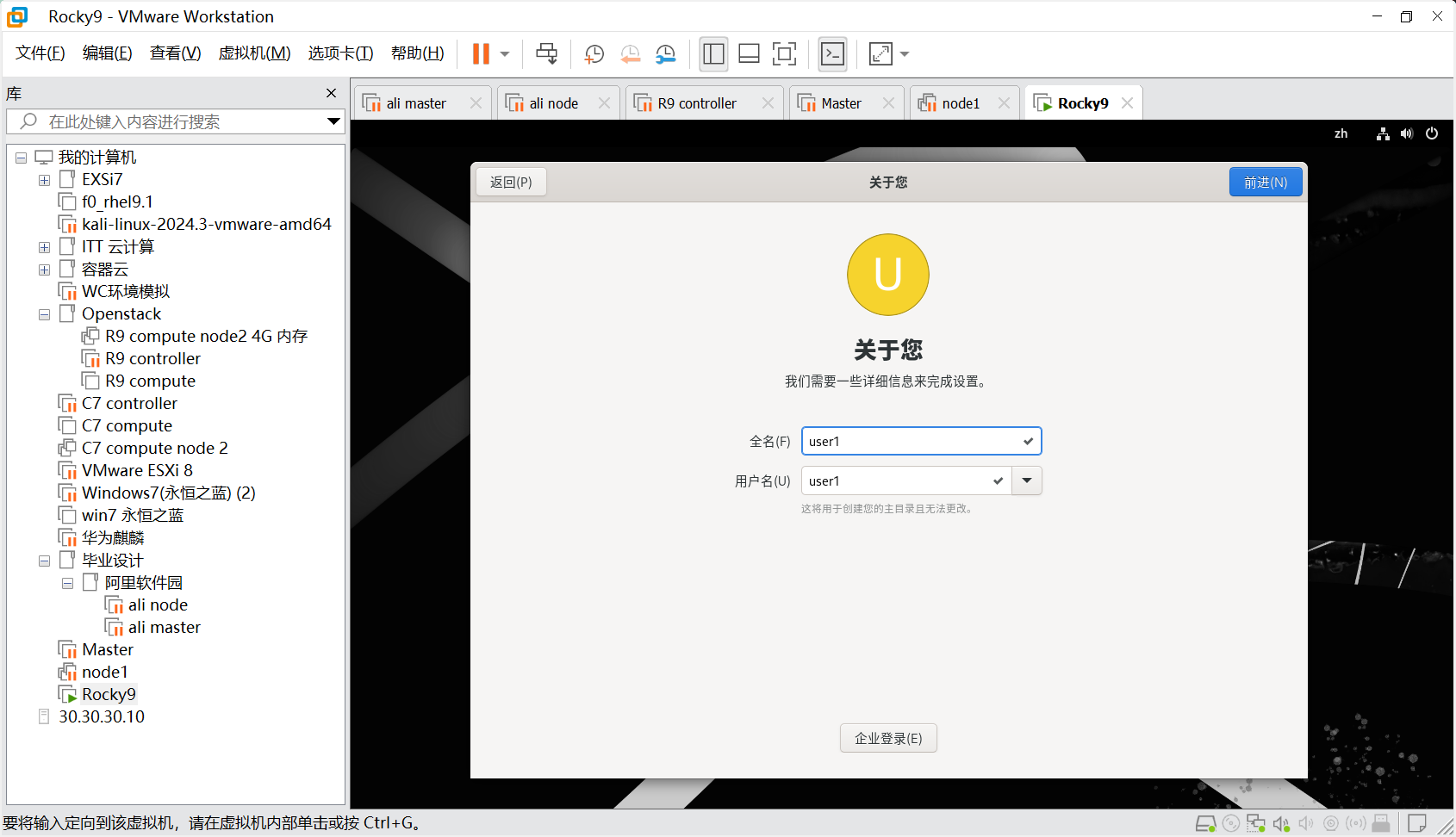
Task: Enter full screen mode icon
Action: coord(784,53)
